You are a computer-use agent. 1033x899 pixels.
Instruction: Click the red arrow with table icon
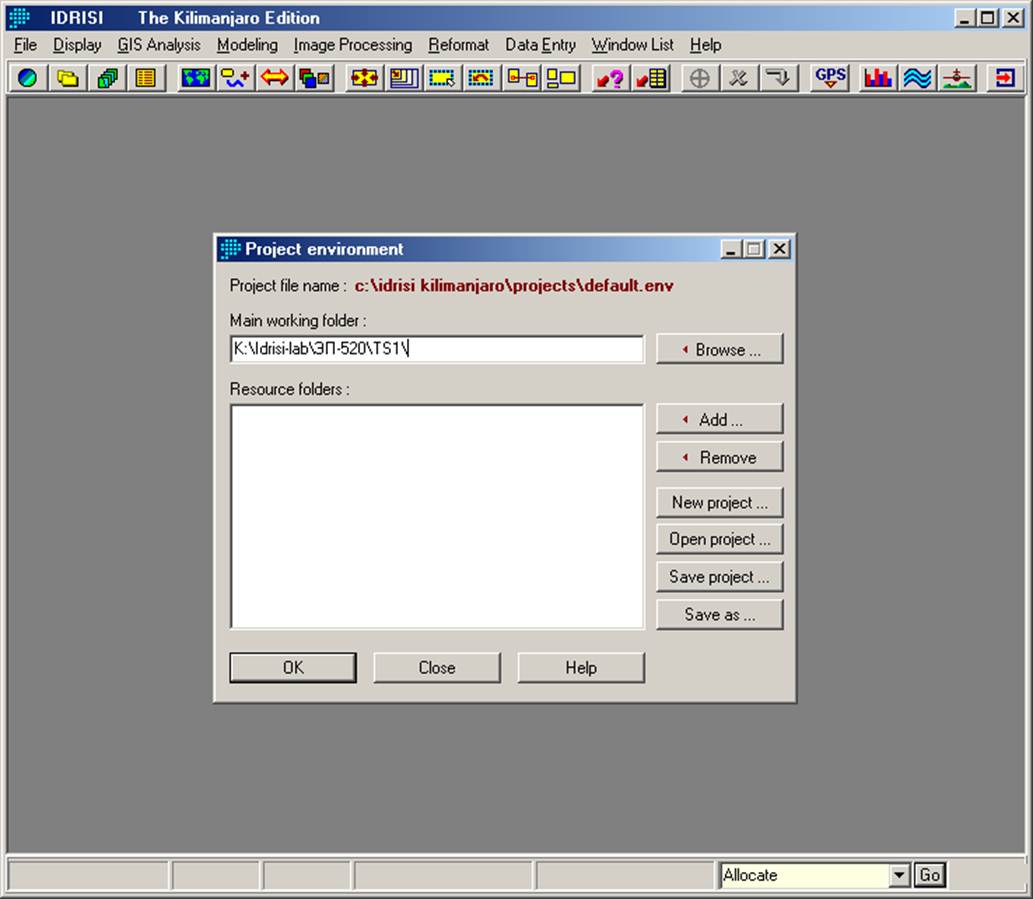(651, 78)
